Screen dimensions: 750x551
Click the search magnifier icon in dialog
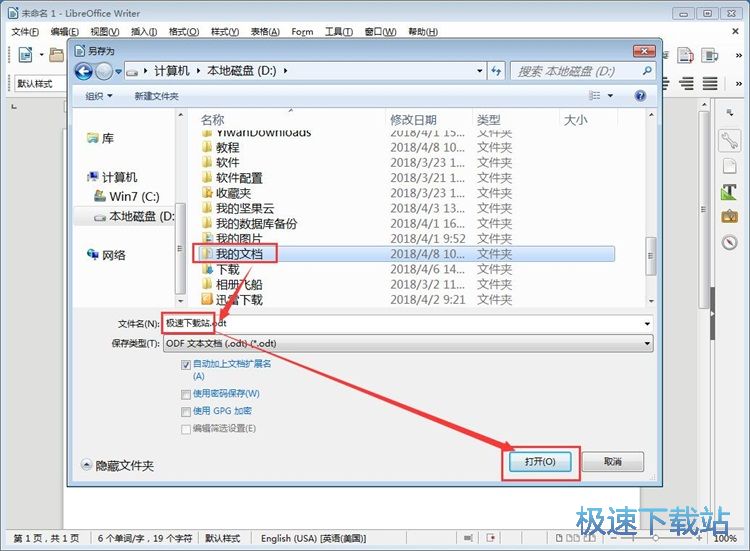[647, 71]
